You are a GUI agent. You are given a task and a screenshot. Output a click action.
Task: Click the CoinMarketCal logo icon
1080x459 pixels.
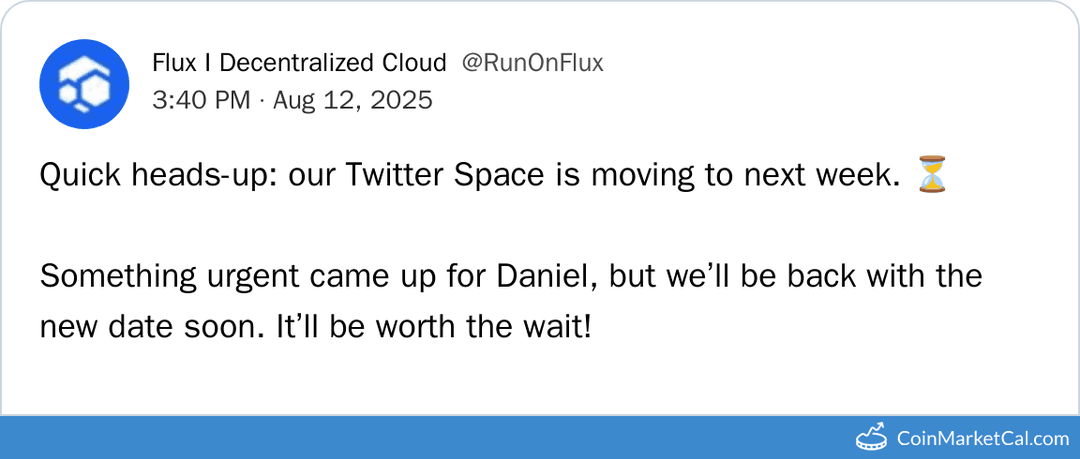click(x=871, y=437)
